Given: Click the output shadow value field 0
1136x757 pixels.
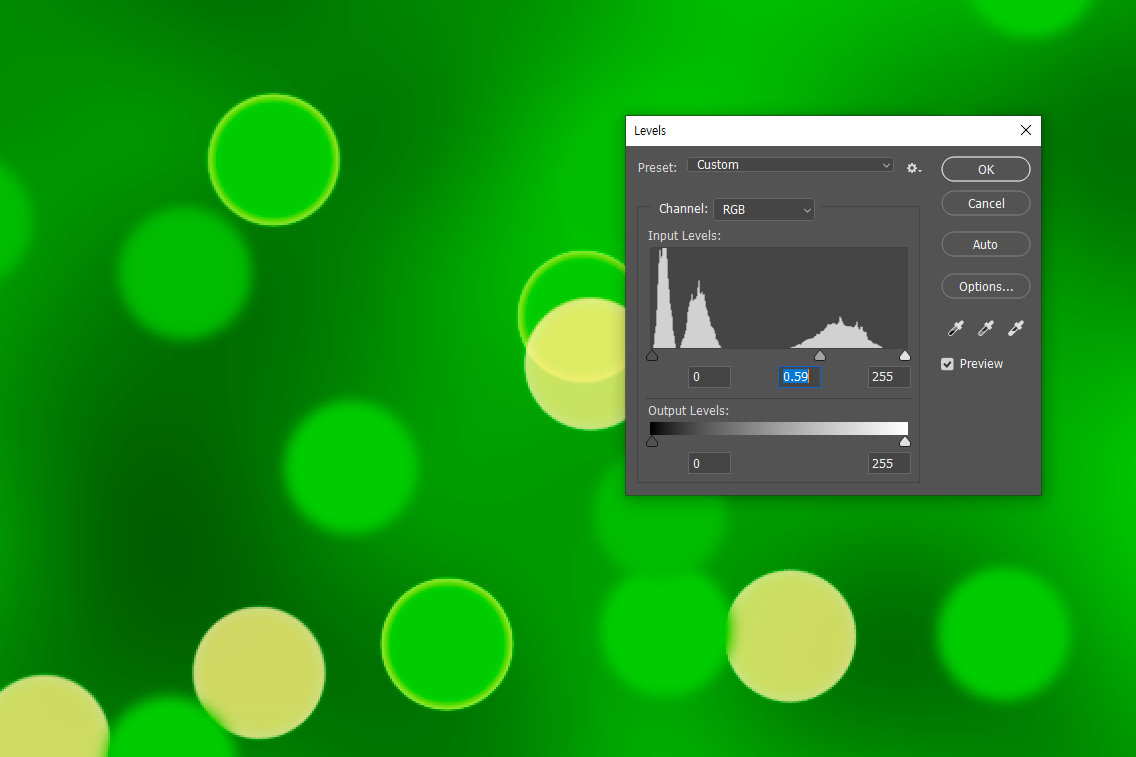Looking at the screenshot, I should [709, 464].
